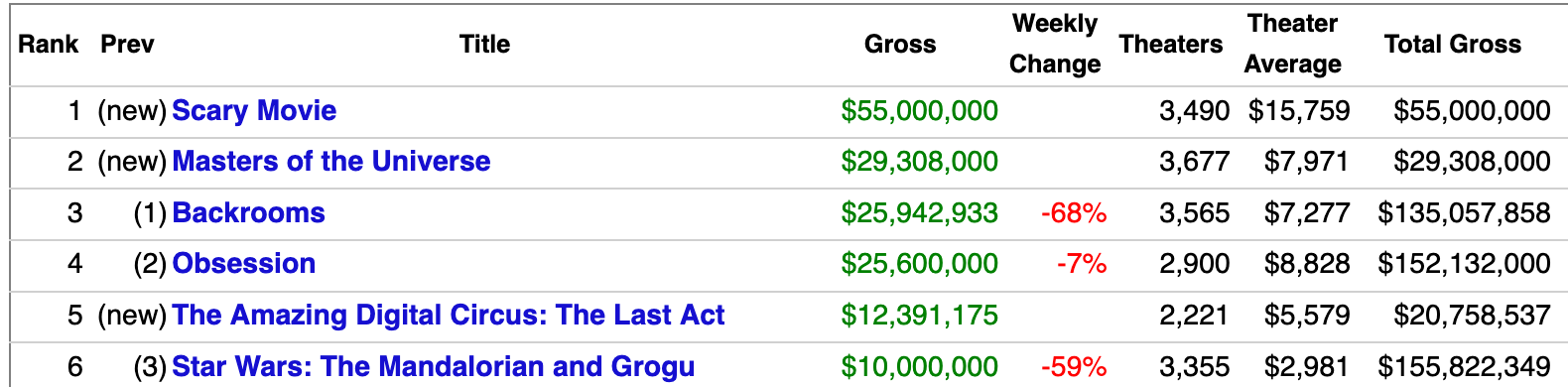Image resolution: width=1568 pixels, height=387 pixels.
Task: Click the Weekly Change column header
Action: (1055, 44)
